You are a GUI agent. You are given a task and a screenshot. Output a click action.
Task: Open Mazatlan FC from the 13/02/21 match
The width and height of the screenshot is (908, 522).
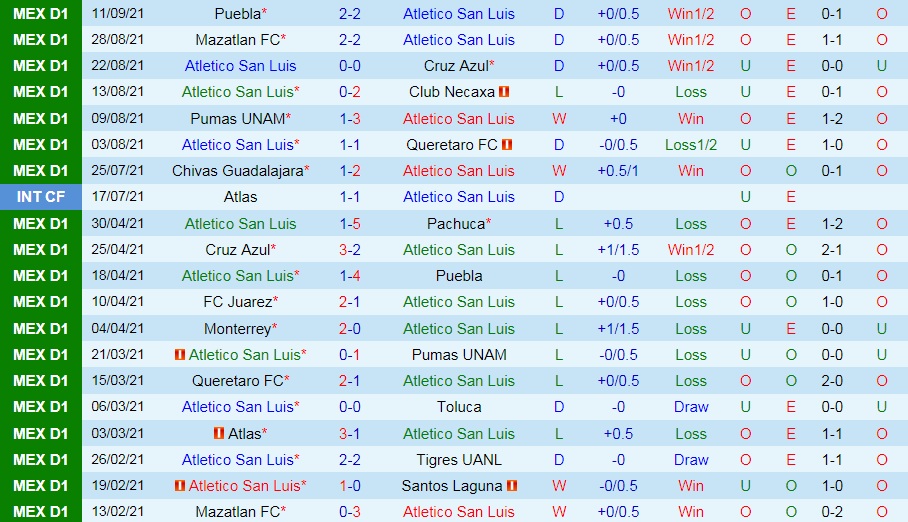(x=238, y=513)
